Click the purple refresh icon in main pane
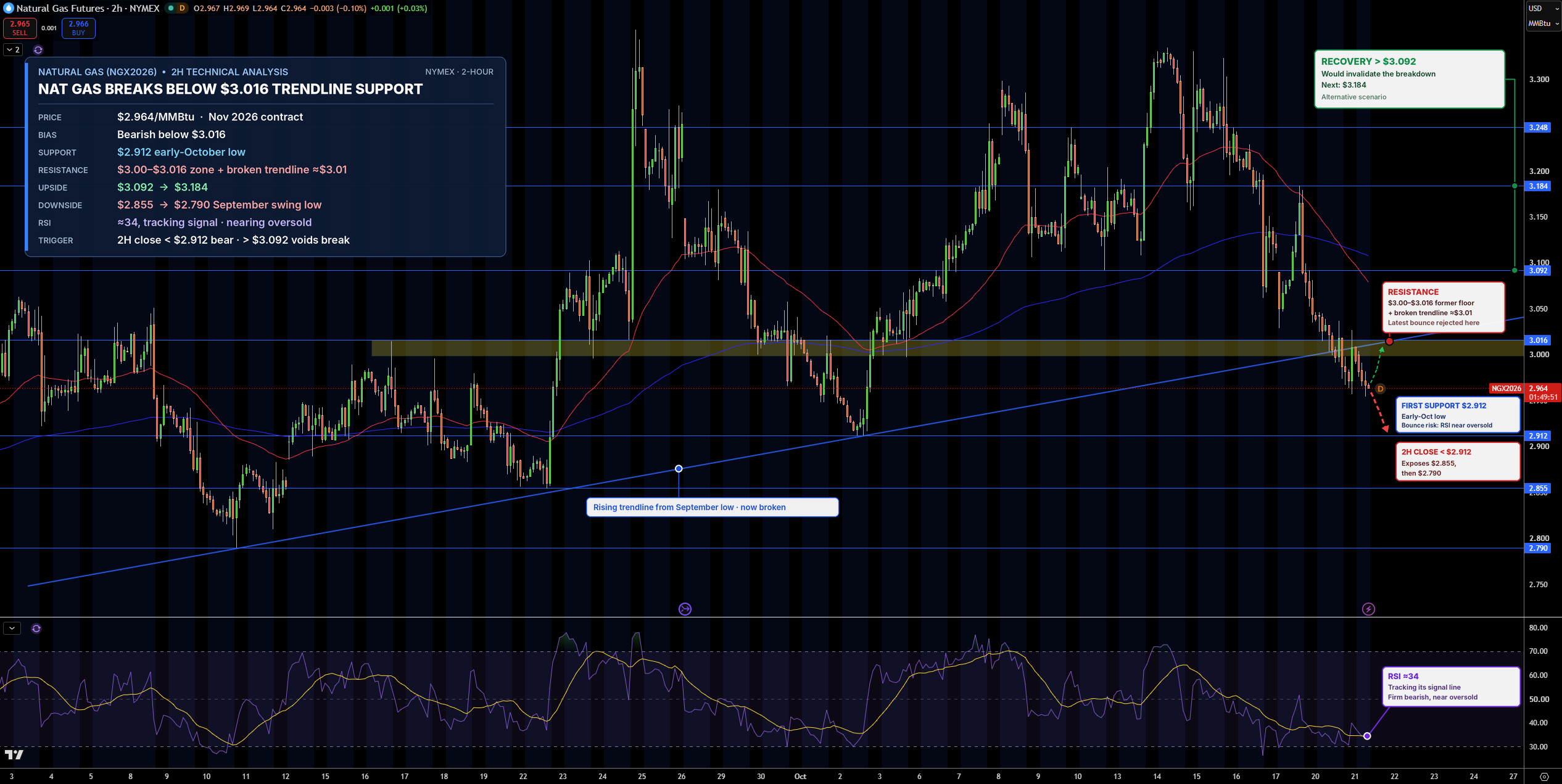The image size is (1562, 784). (38, 49)
